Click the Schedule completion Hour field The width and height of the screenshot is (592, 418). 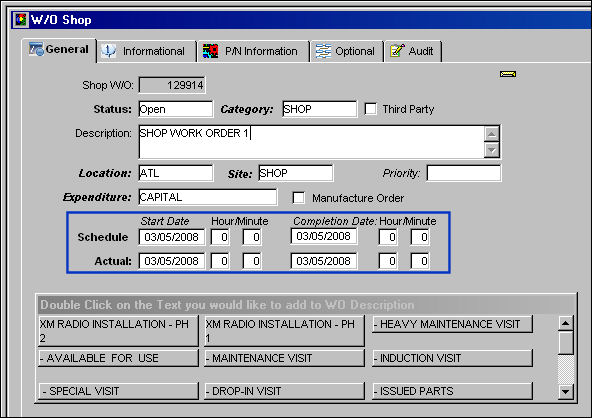click(x=388, y=237)
